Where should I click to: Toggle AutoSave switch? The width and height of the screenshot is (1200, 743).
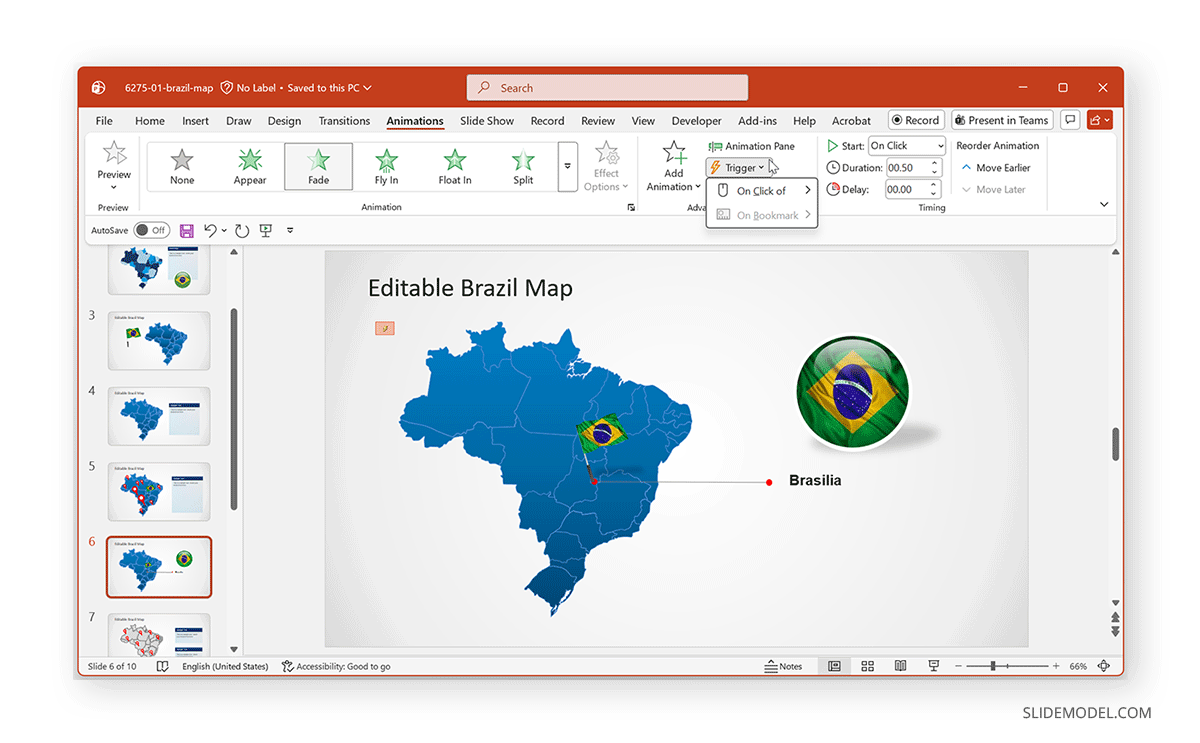click(x=150, y=230)
